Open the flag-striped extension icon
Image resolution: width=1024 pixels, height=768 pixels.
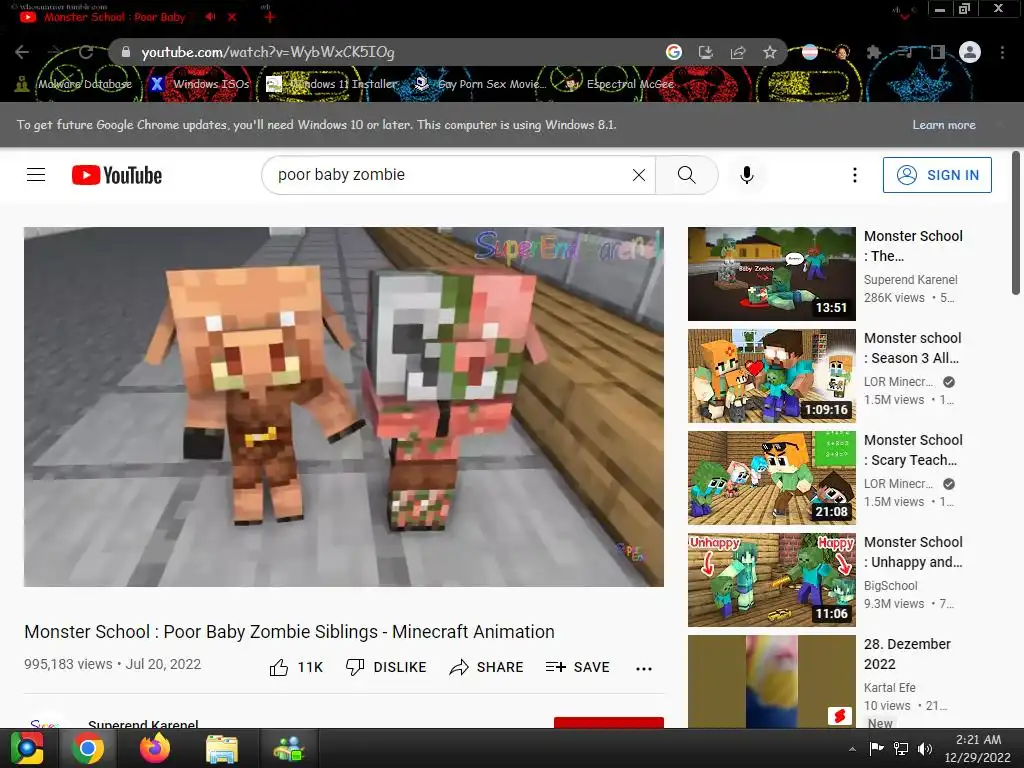point(810,52)
